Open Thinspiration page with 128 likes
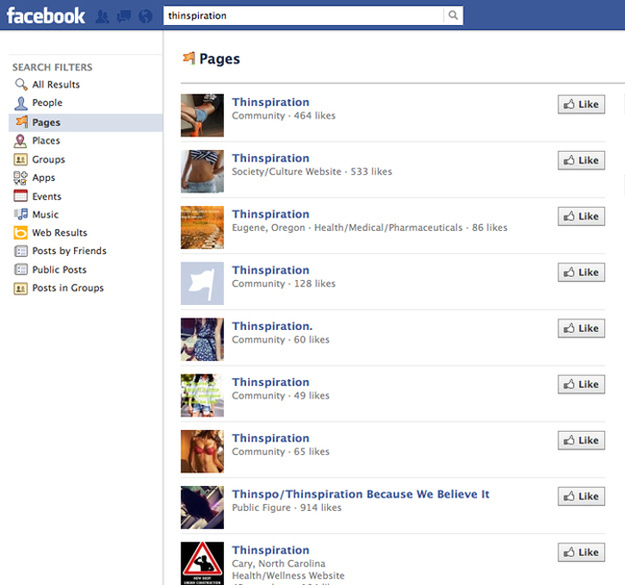This screenshot has height=585, width=625. (271, 270)
